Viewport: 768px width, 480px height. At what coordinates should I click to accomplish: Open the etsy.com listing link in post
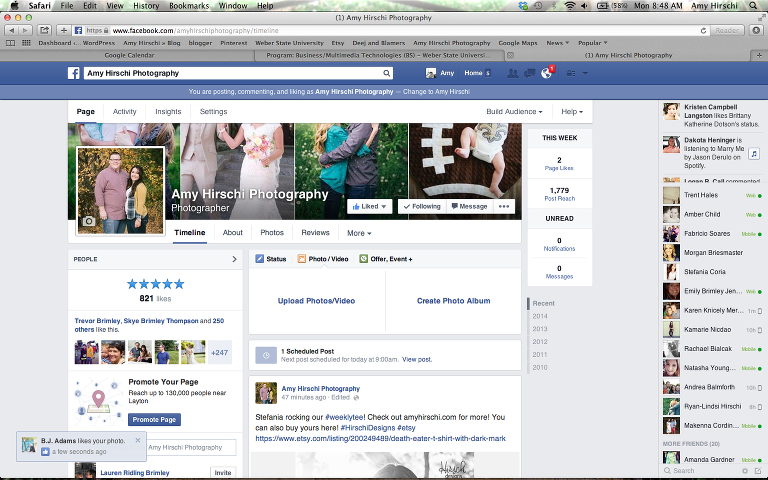(x=381, y=438)
